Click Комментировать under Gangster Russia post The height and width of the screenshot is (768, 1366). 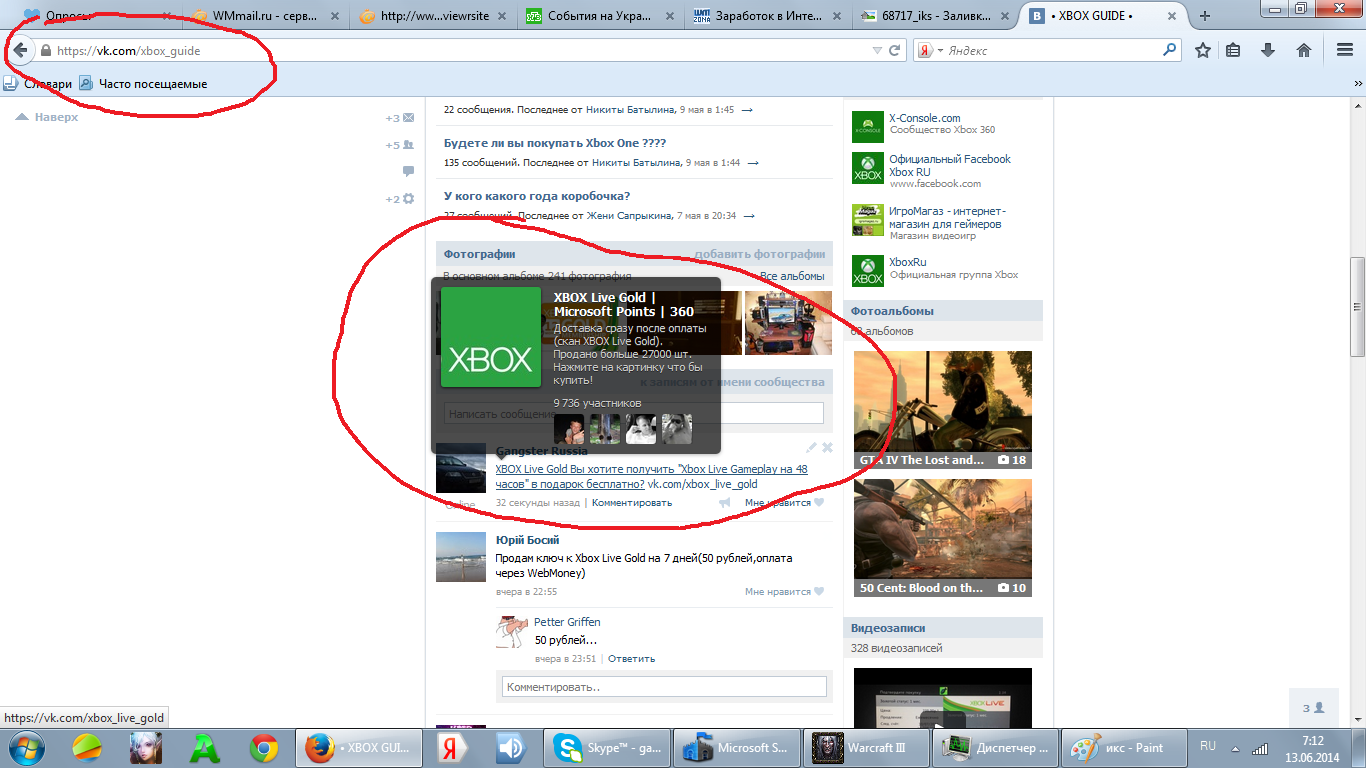click(632, 503)
